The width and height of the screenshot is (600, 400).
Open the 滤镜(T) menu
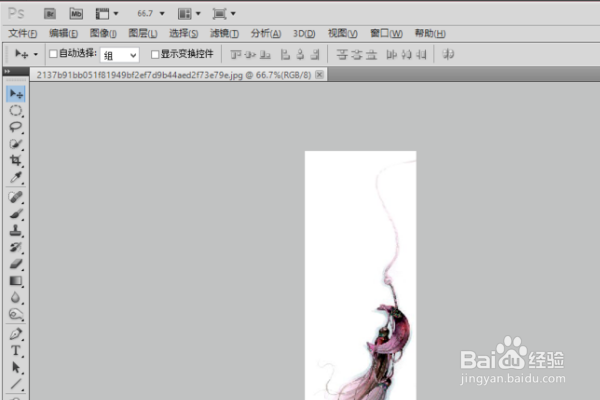(x=224, y=34)
